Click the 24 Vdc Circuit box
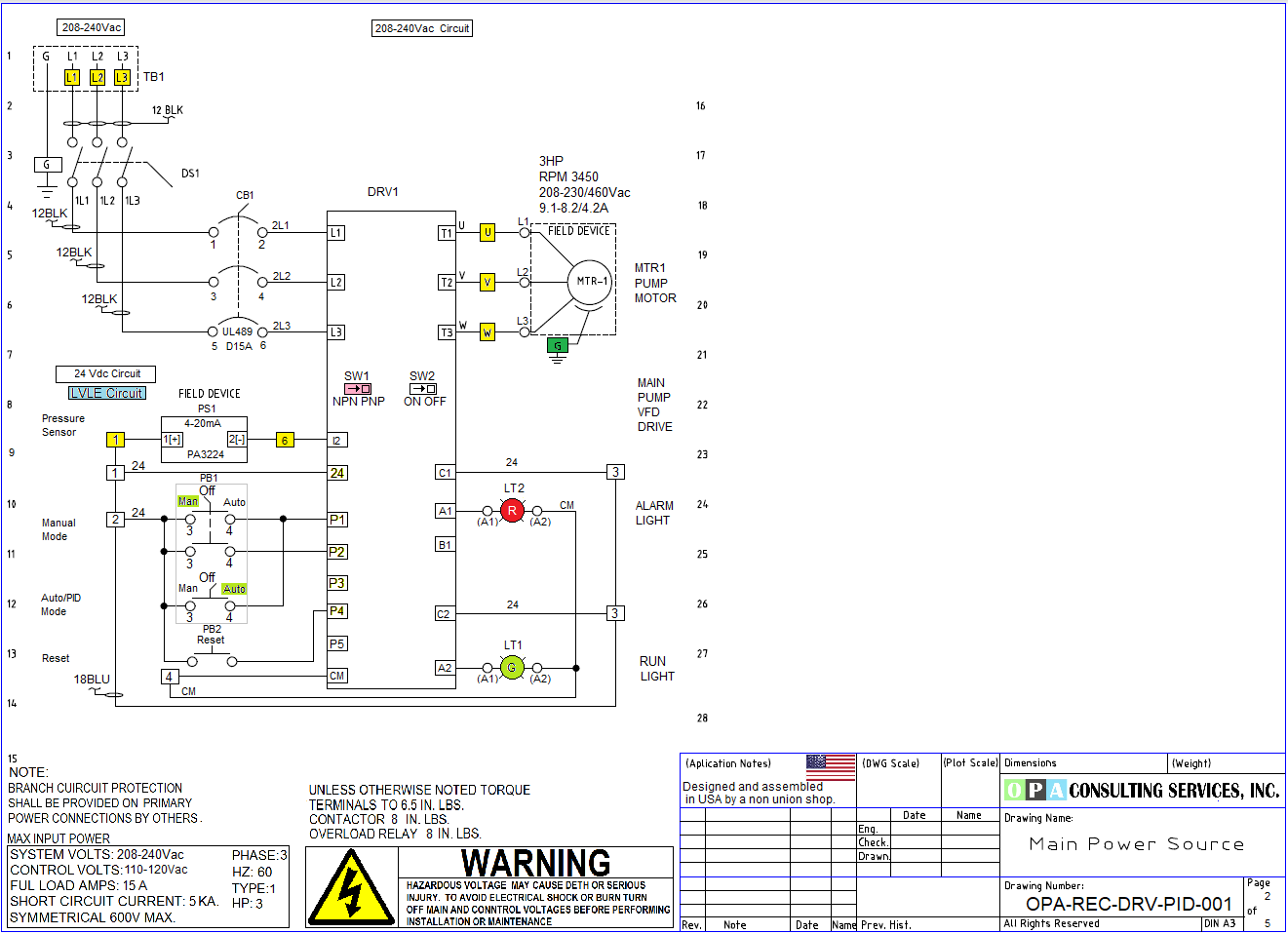 click(x=106, y=373)
